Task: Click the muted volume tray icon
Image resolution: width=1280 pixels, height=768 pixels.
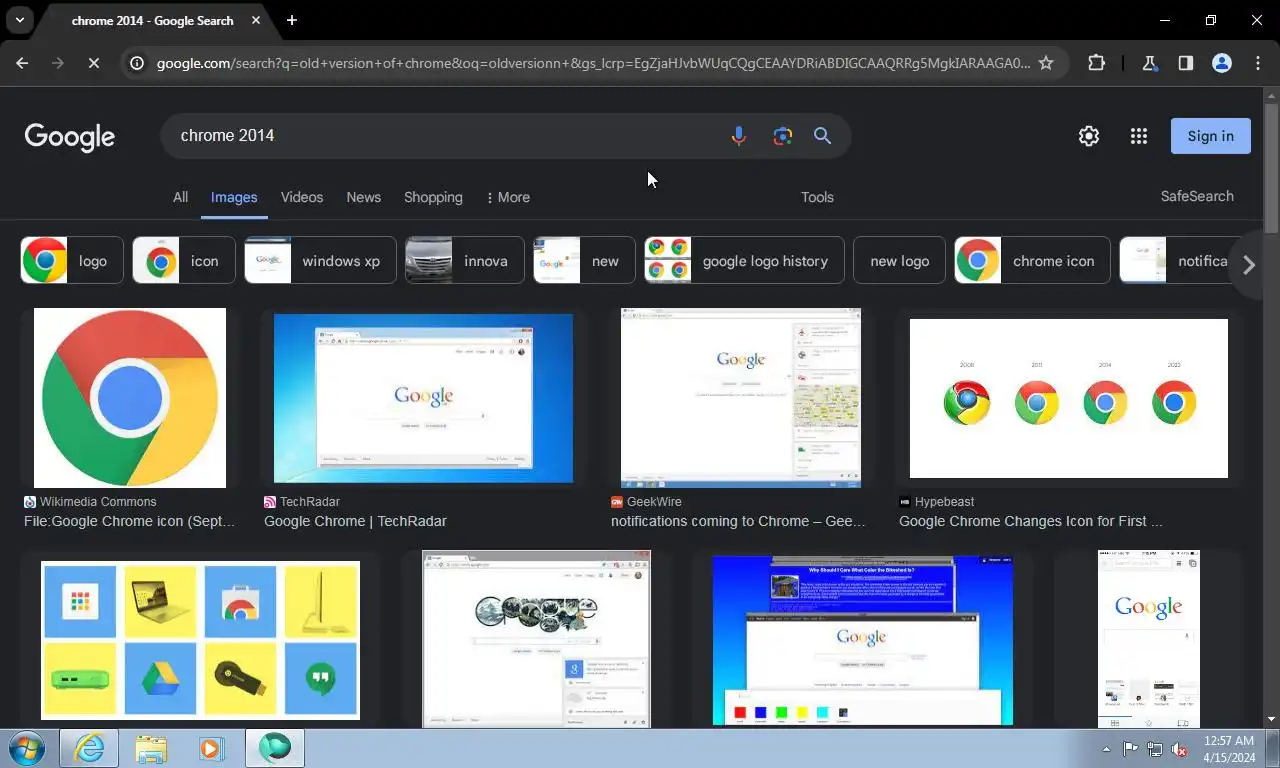Action: click(x=1180, y=748)
